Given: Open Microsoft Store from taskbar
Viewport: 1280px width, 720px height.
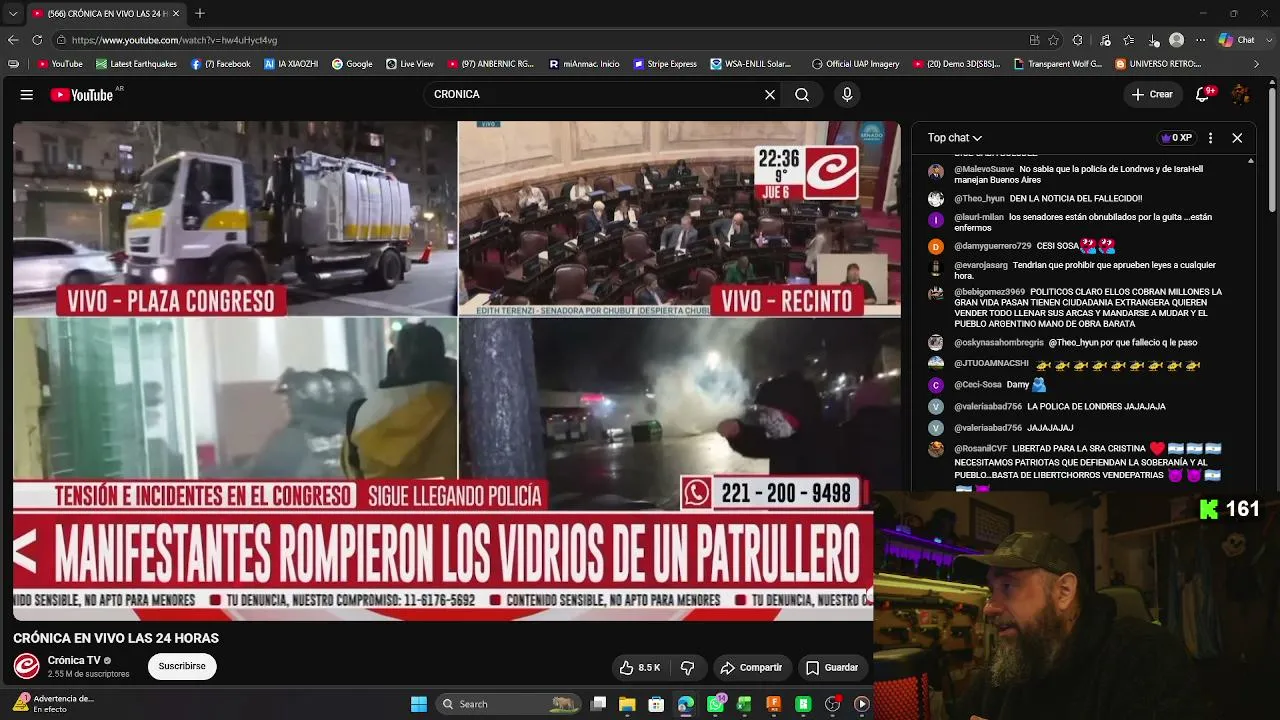Looking at the screenshot, I should click(x=656, y=704).
